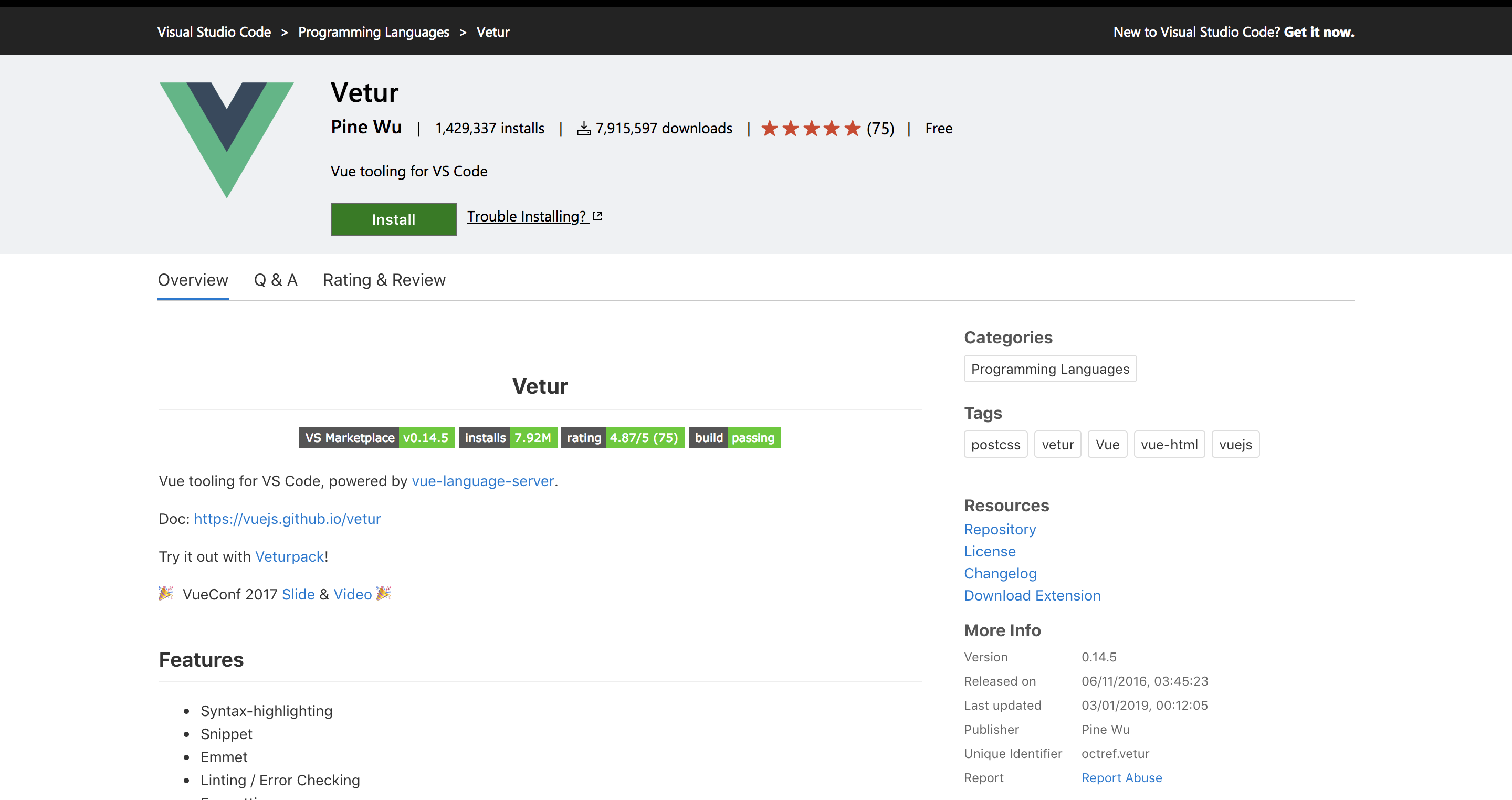The image size is (1512, 800).
Task: Click the five-star rating in the header
Action: pyautogui.click(x=811, y=128)
